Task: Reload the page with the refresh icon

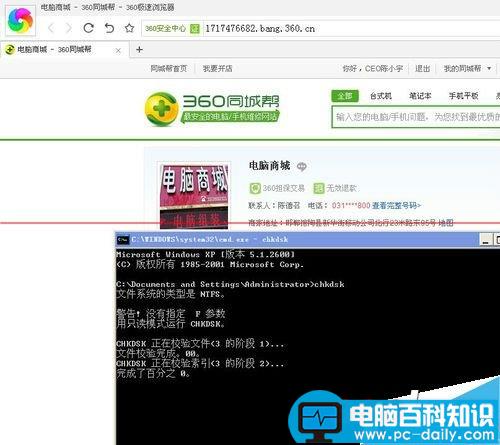Action: click(x=88, y=28)
